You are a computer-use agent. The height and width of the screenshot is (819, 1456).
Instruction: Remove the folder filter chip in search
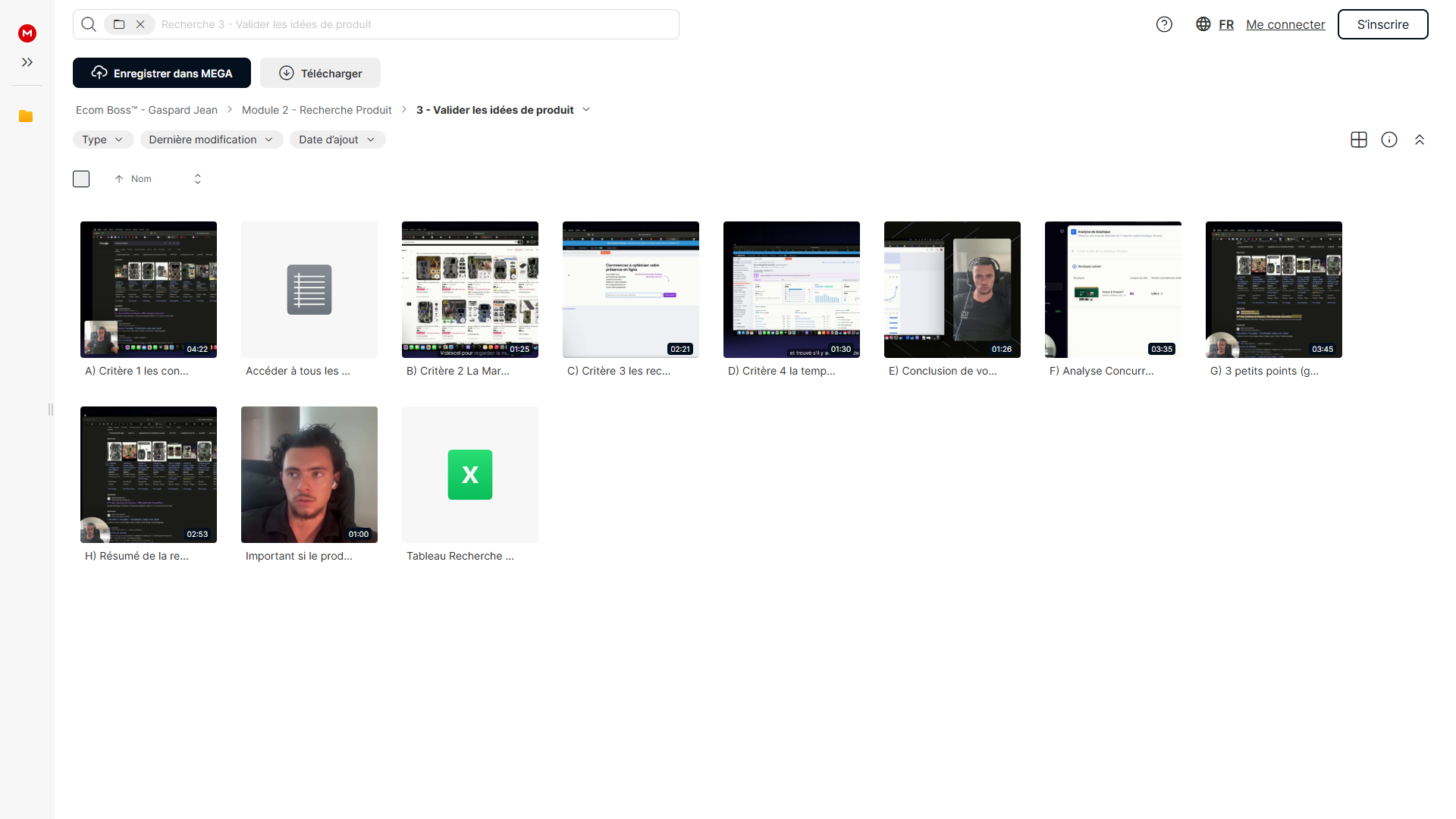(x=140, y=24)
